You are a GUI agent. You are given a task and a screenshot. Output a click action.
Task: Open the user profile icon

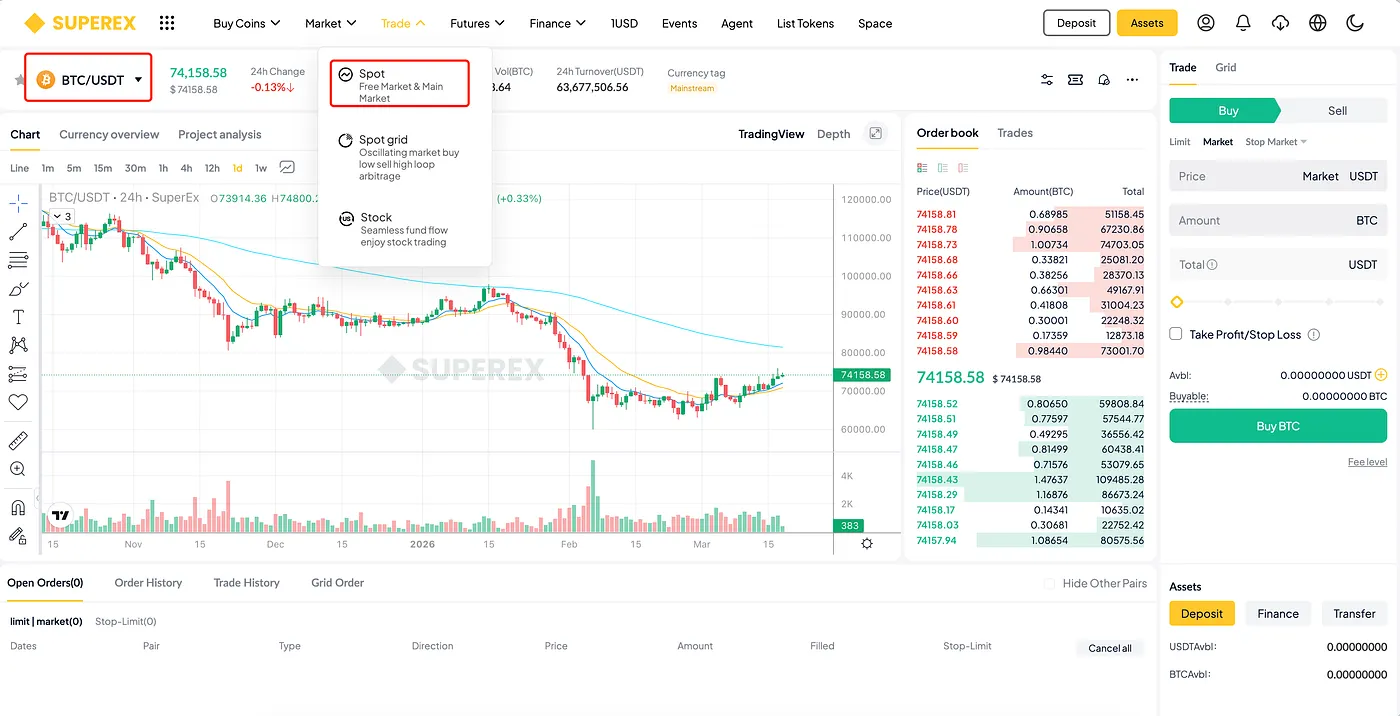pyautogui.click(x=1206, y=23)
